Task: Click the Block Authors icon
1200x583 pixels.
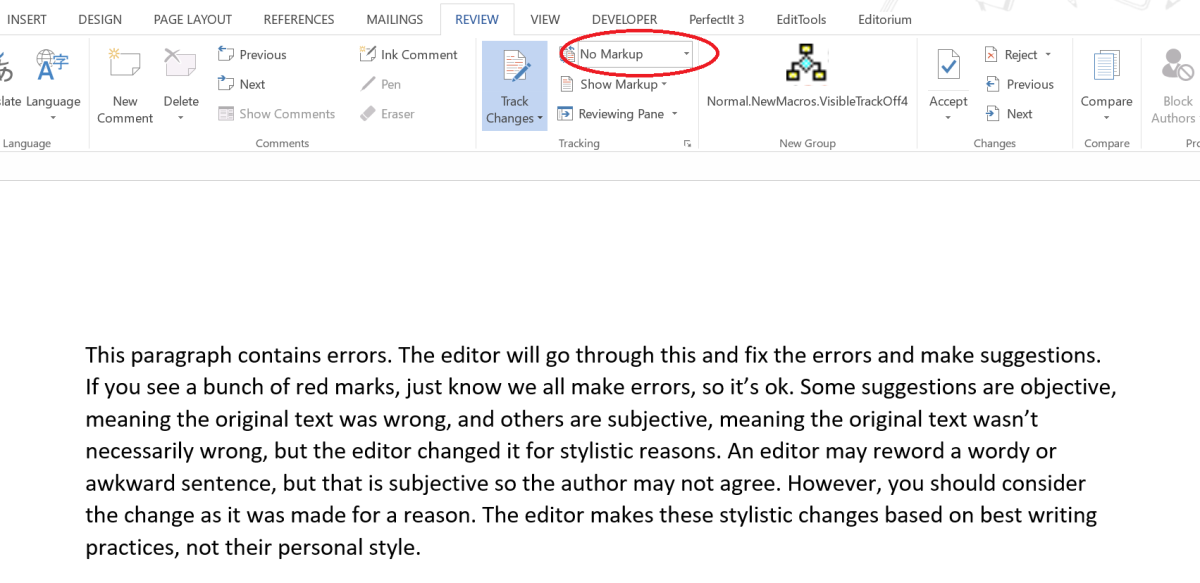Action: (1176, 65)
